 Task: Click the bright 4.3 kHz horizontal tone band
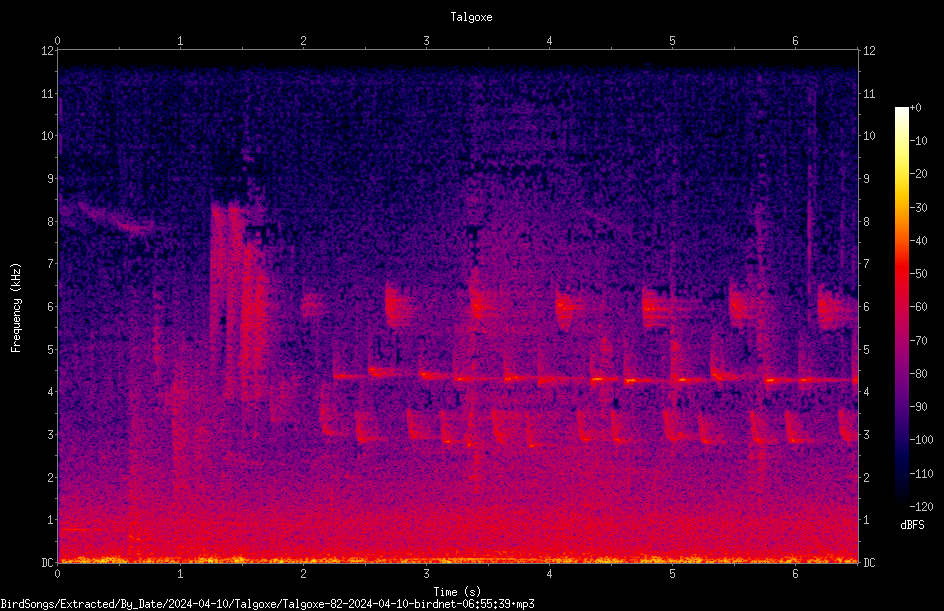(595, 377)
